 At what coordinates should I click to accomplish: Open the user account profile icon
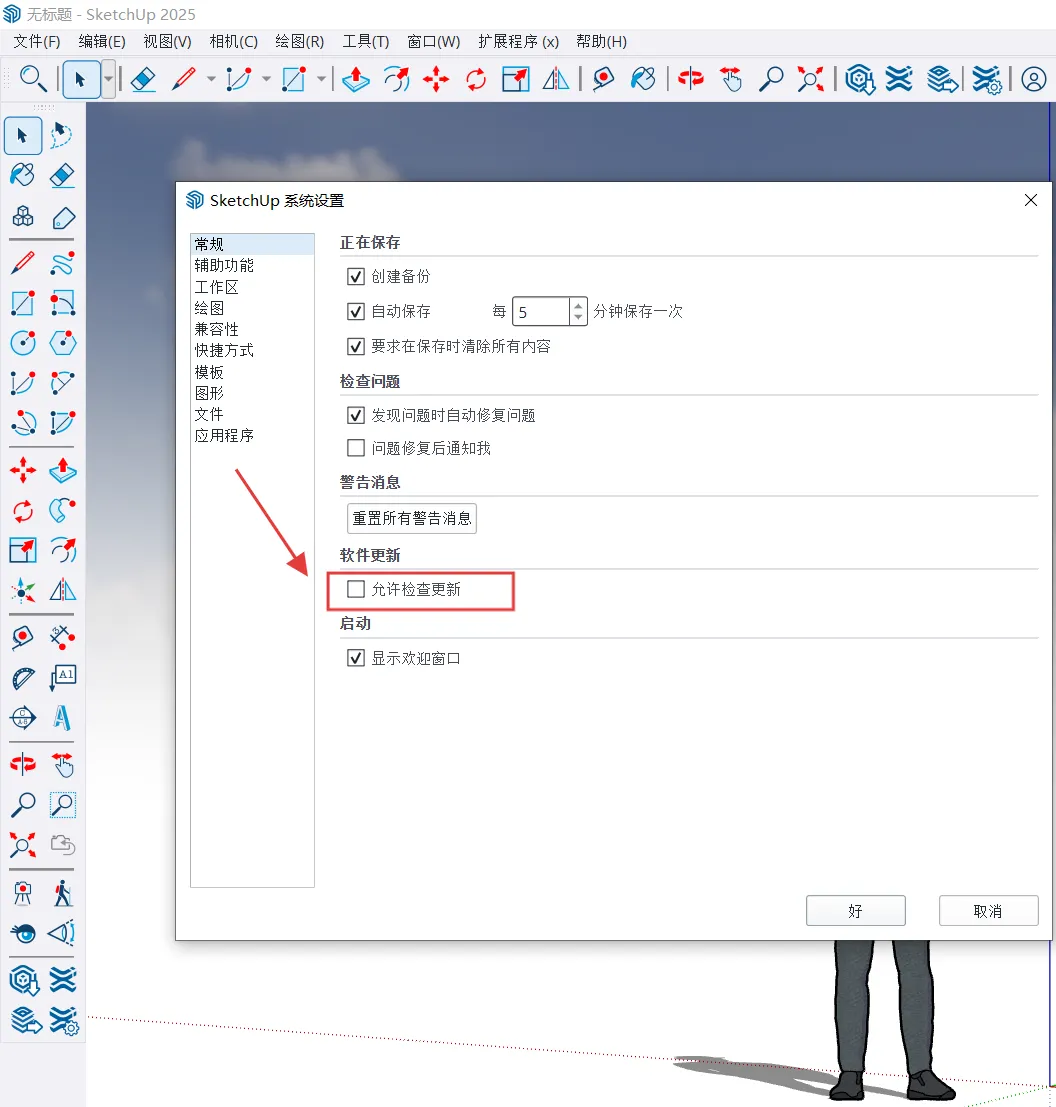[1033, 78]
